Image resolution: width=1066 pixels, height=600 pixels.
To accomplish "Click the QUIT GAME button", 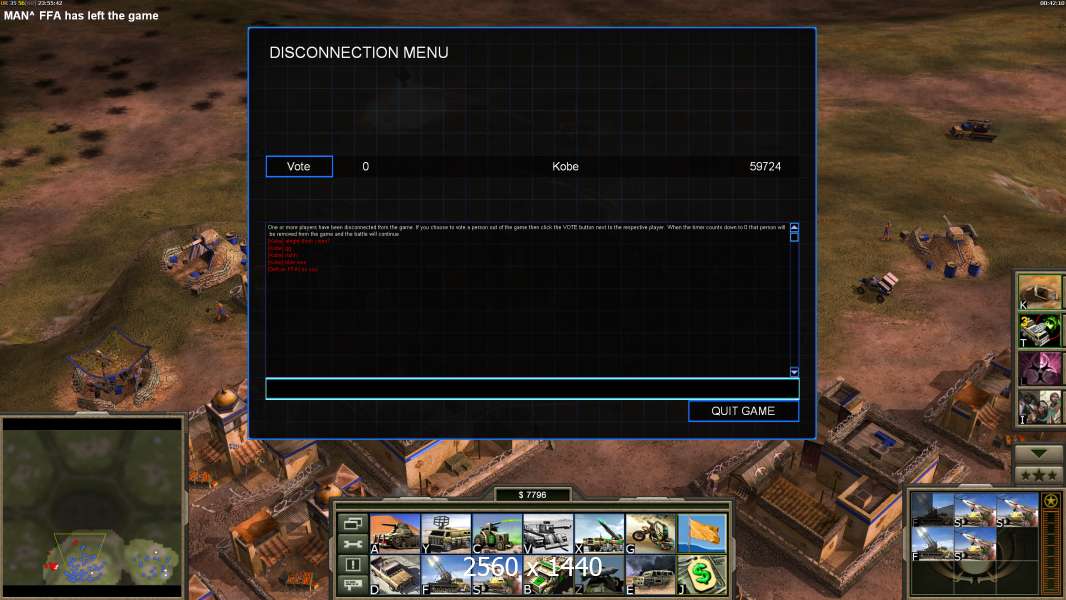I will tap(743, 411).
